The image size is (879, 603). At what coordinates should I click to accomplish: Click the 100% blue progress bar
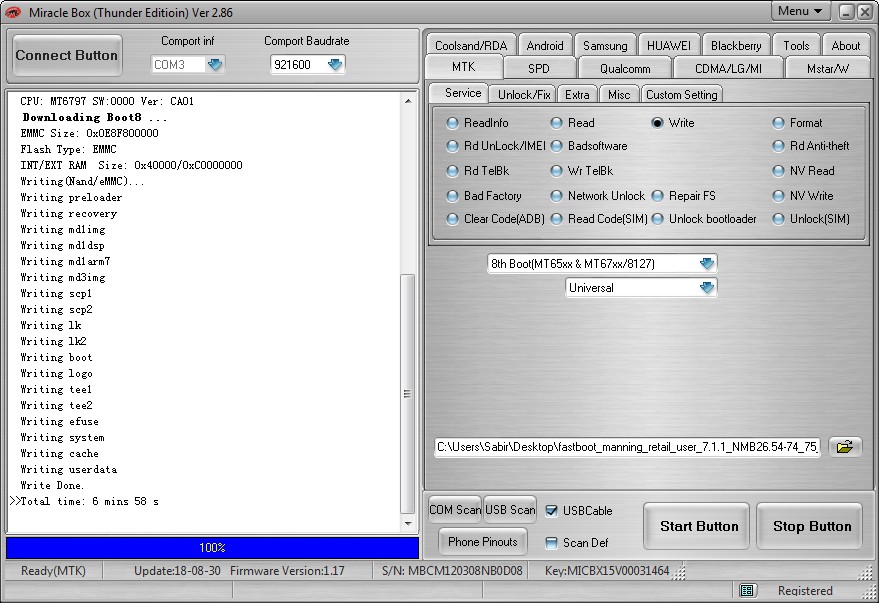click(x=212, y=548)
